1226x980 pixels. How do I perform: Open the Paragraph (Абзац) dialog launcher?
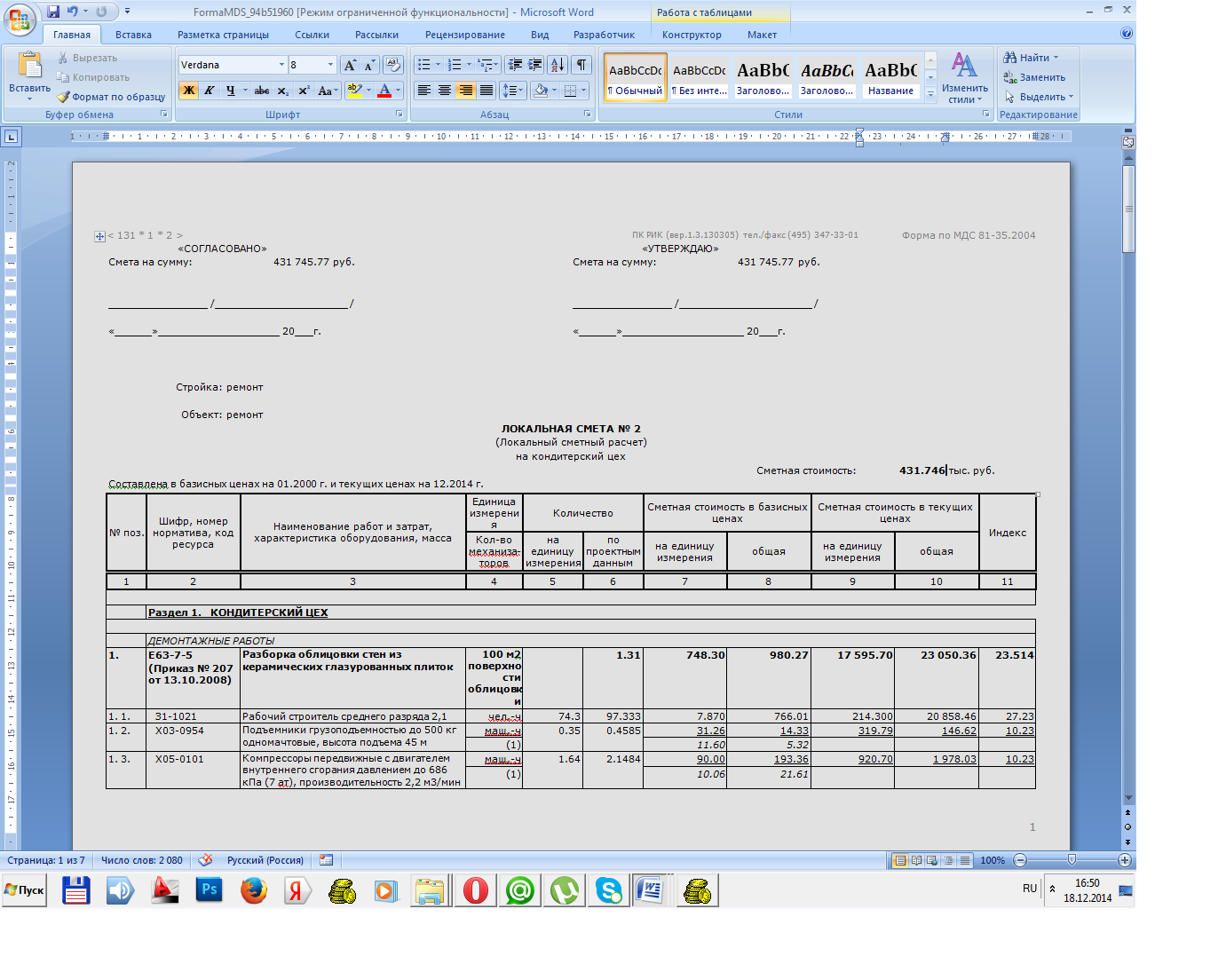(x=588, y=114)
